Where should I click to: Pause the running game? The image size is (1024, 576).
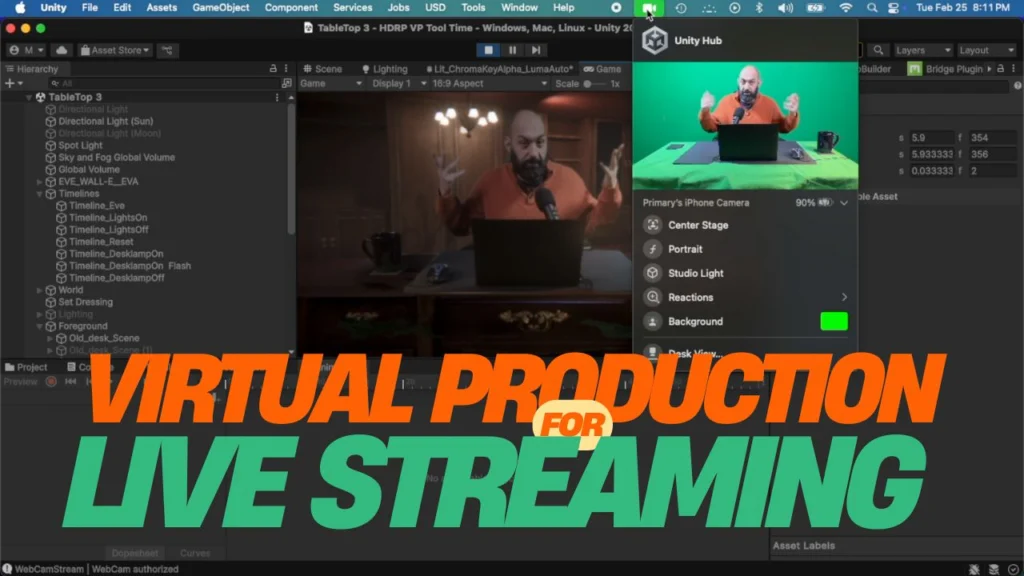click(513, 50)
